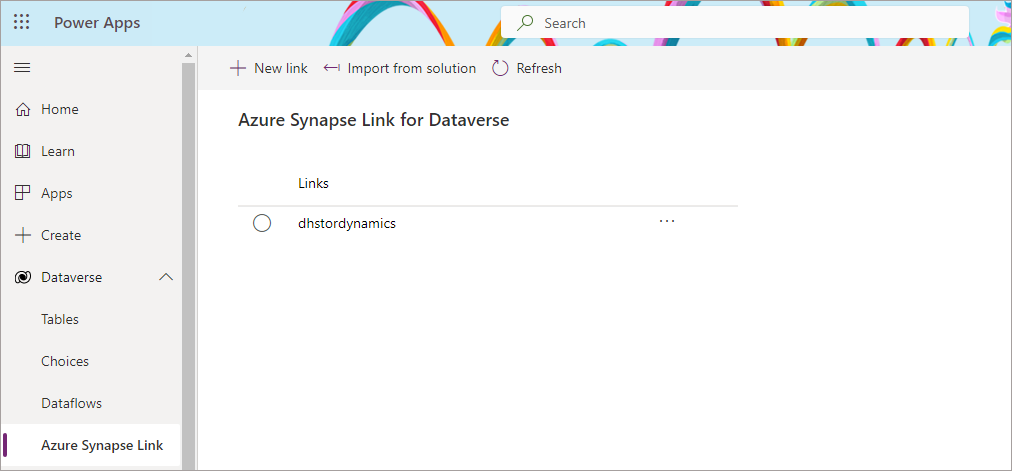Select the dhstordynamics radio button

tap(262, 224)
